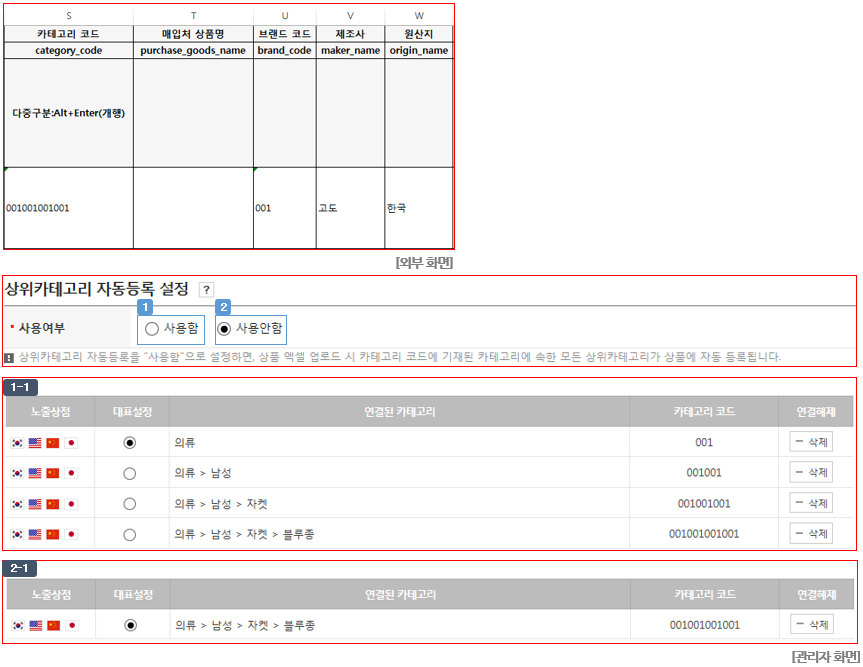Screen dimensions: 863x667
Task: Select the Japanese flag in the 001001 row
Action: coord(71,473)
